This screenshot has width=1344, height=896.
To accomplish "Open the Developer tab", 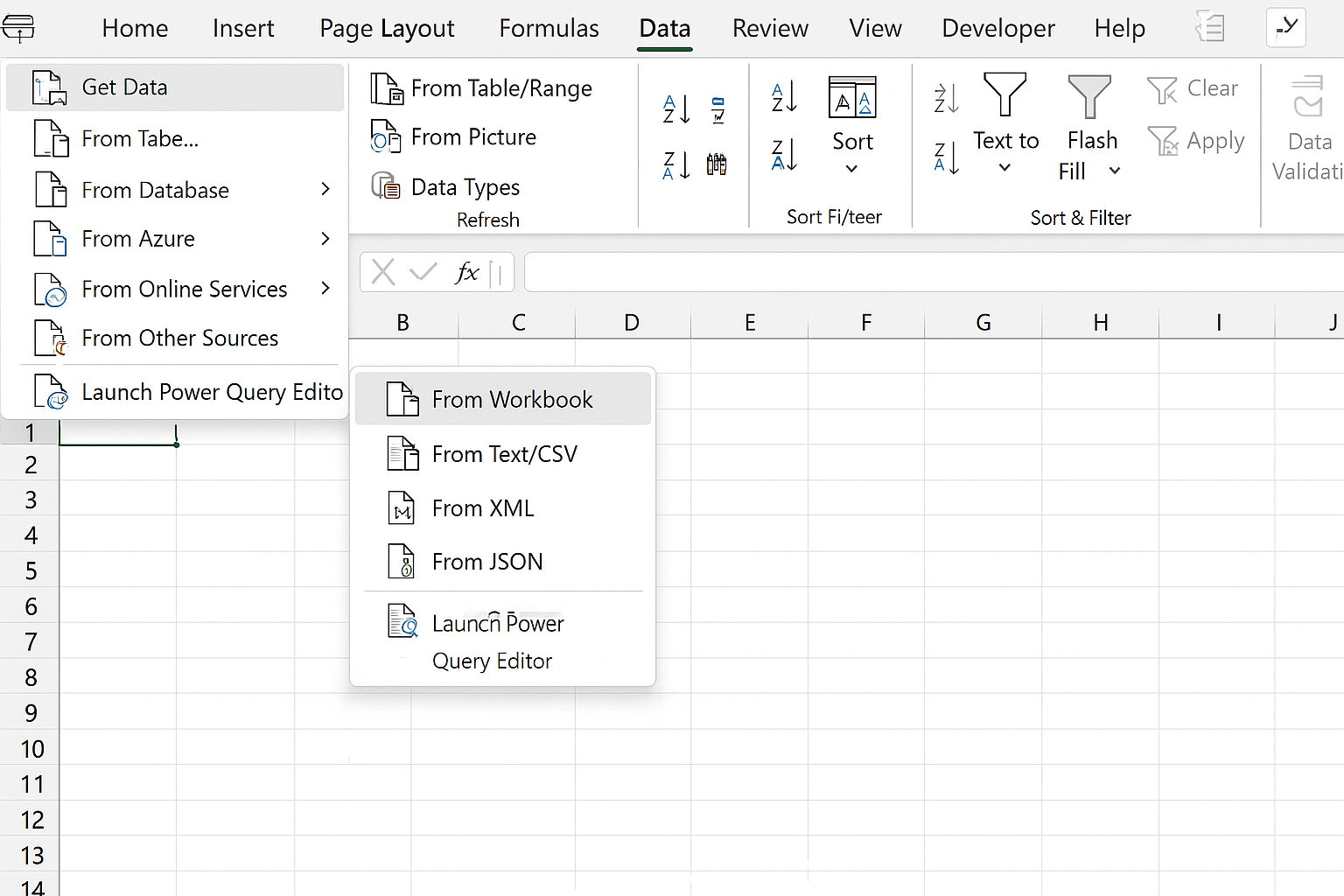I will click(x=998, y=29).
